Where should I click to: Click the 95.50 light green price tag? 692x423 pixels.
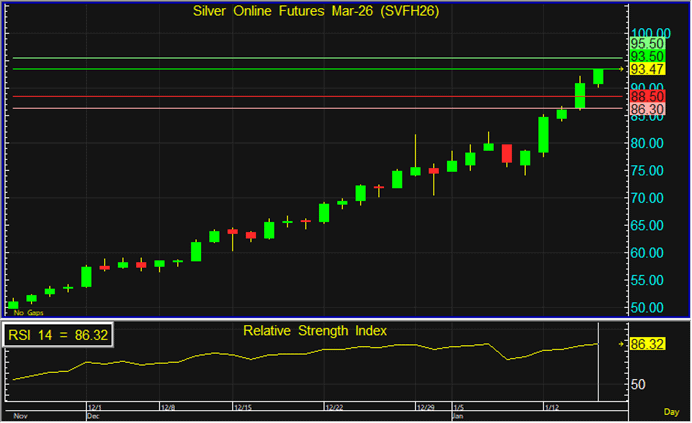(x=647, y=44)
